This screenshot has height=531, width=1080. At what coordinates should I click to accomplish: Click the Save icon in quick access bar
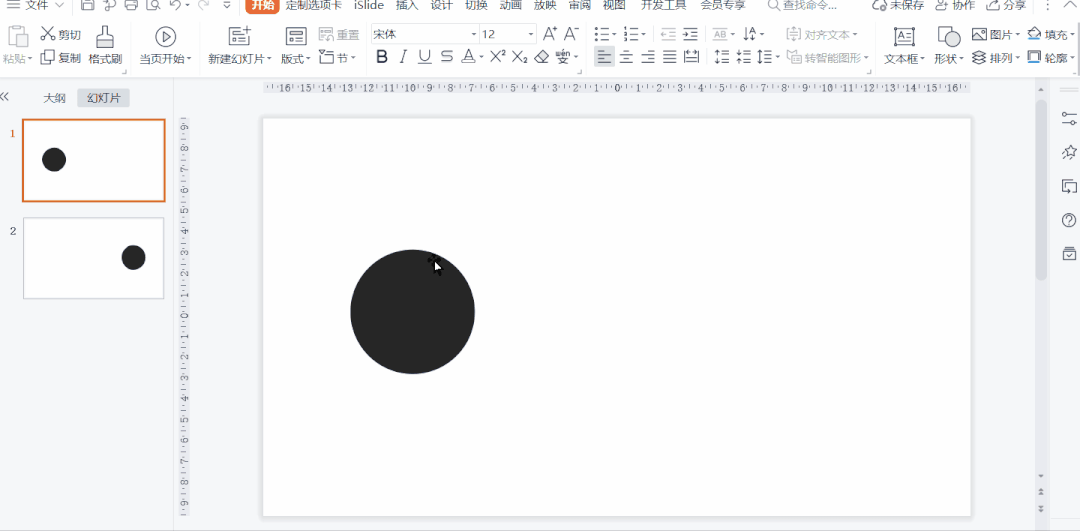[x=87, y=5]
